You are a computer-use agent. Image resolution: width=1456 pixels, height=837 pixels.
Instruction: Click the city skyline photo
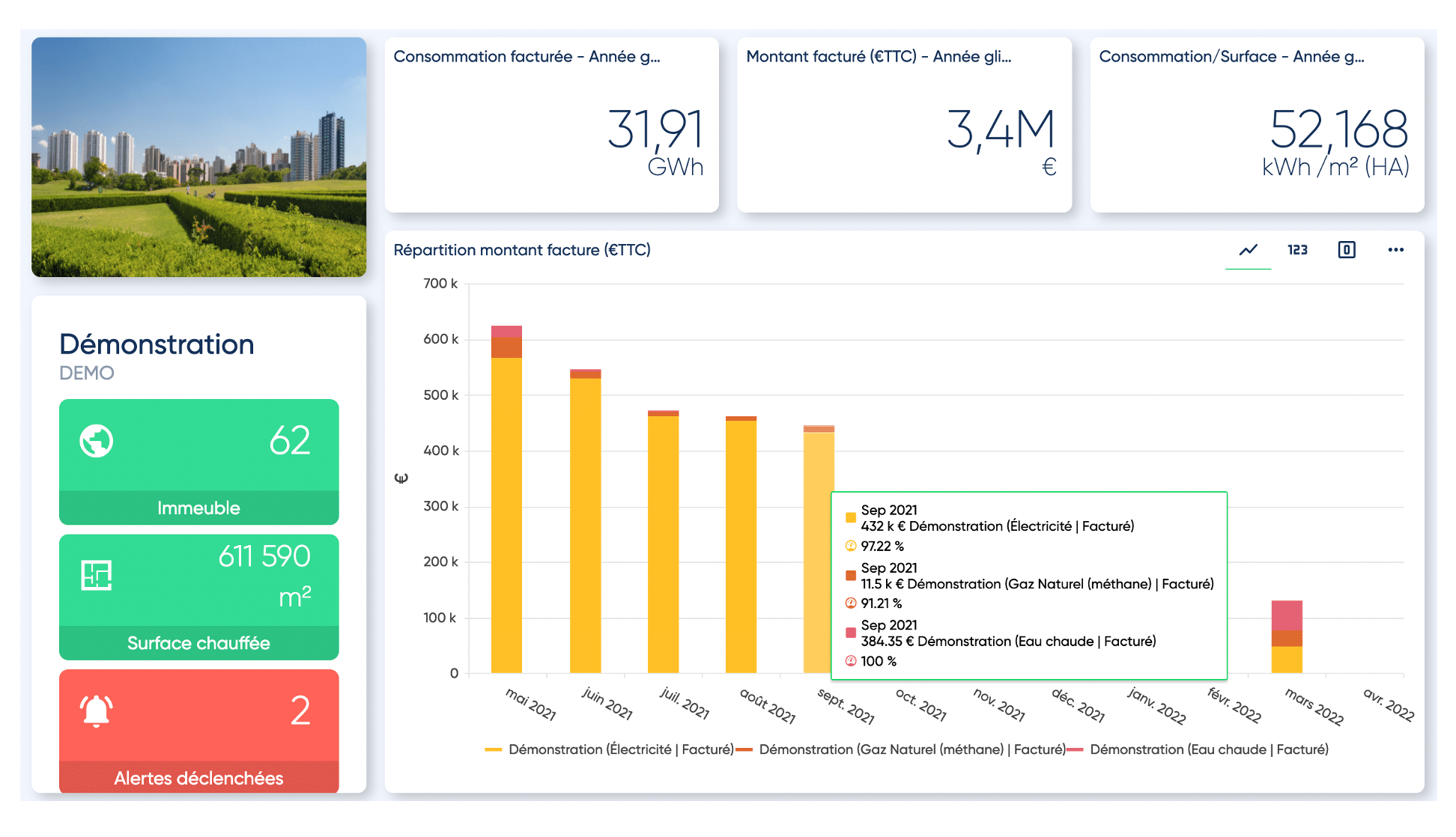point(198,157)
